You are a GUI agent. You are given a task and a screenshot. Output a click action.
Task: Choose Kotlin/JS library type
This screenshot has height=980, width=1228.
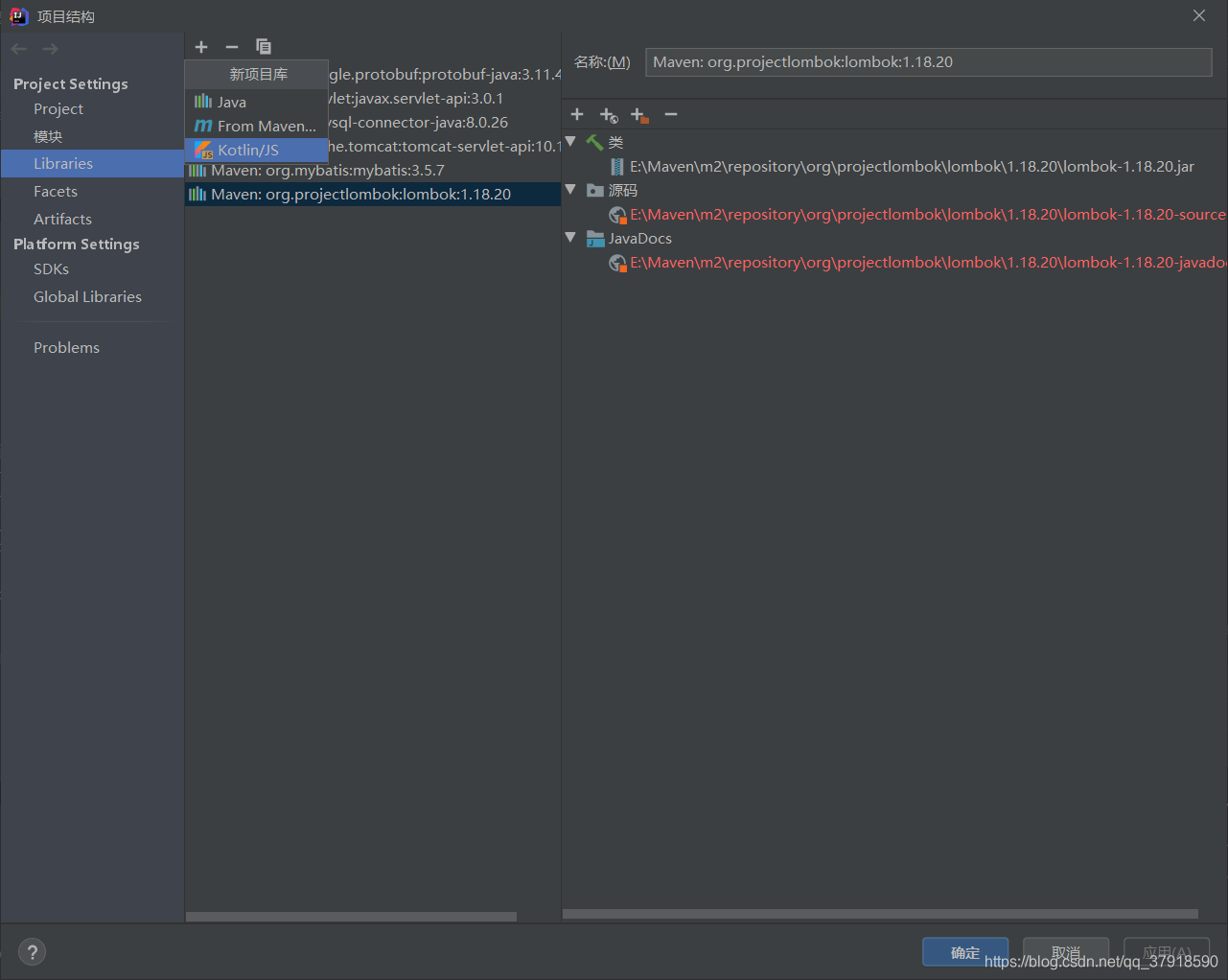tap(257, 150)
